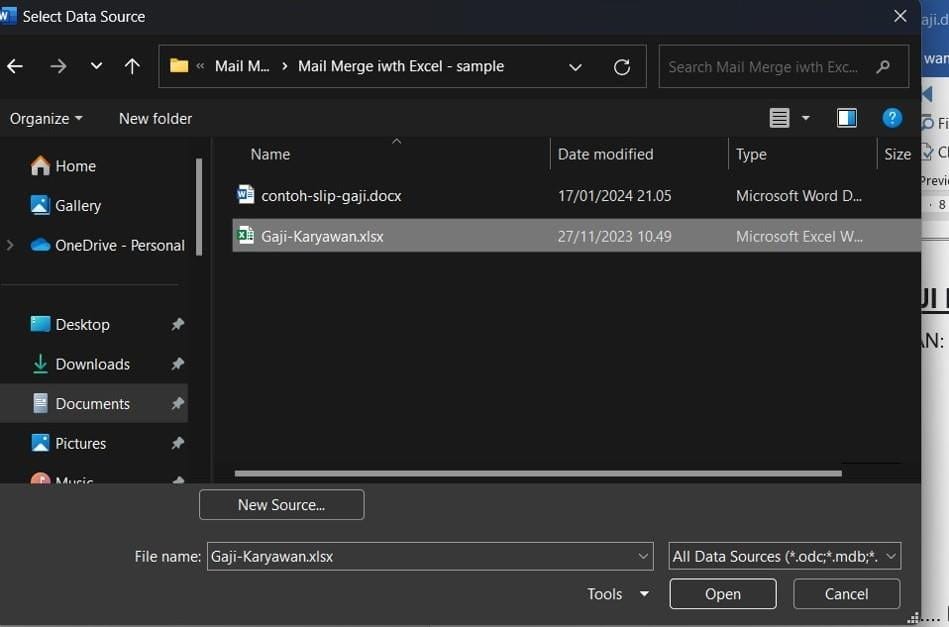This screenshot has height=627, width=949.
Task: Click the horizontal scrollbar in file list
Action: tap(538, 473)
